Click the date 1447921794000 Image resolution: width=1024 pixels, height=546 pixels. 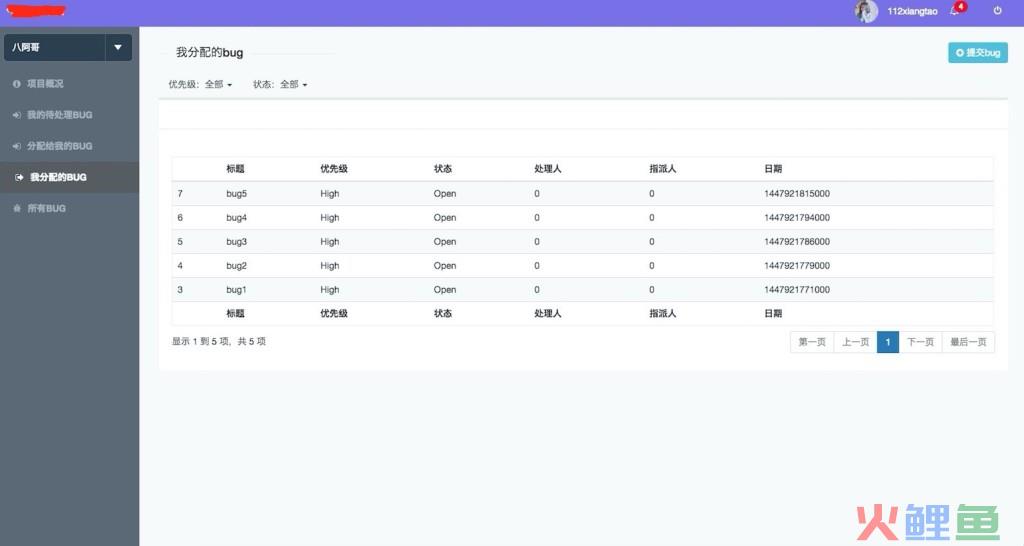tap(797, 217)
